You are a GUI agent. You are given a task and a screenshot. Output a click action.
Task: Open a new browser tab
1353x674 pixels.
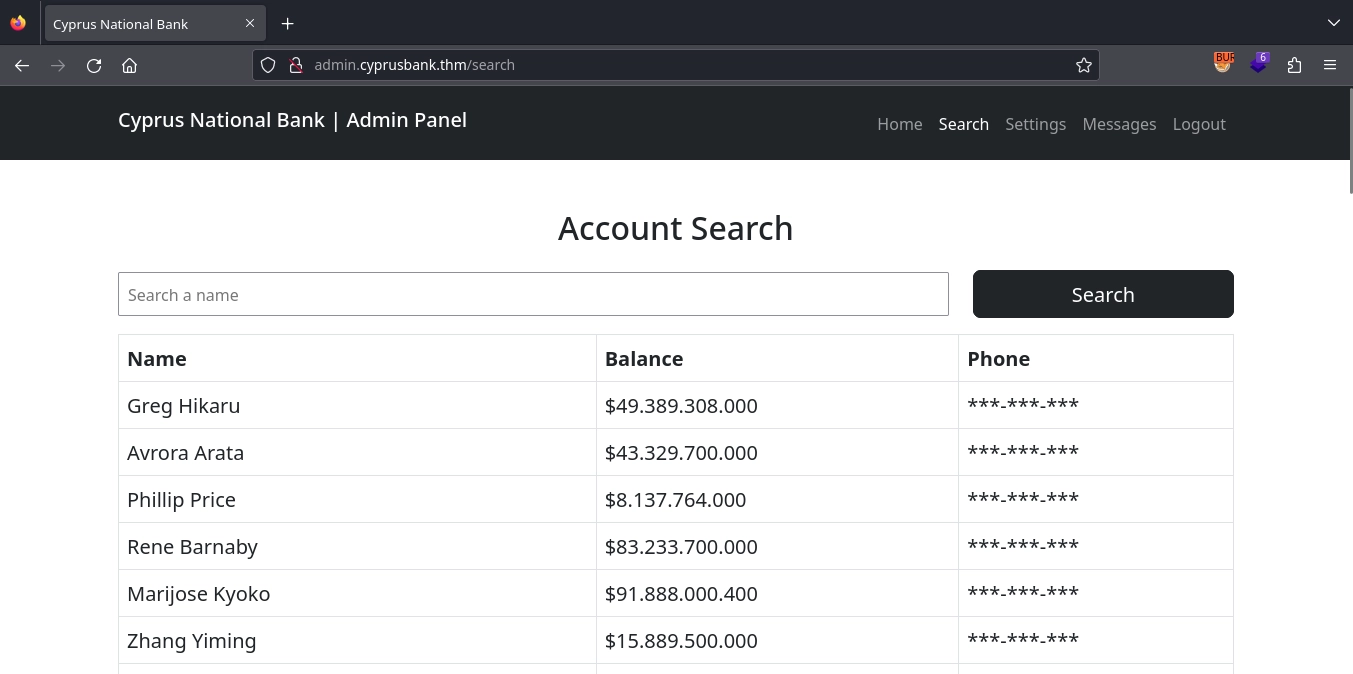click(x=287, y=24)
